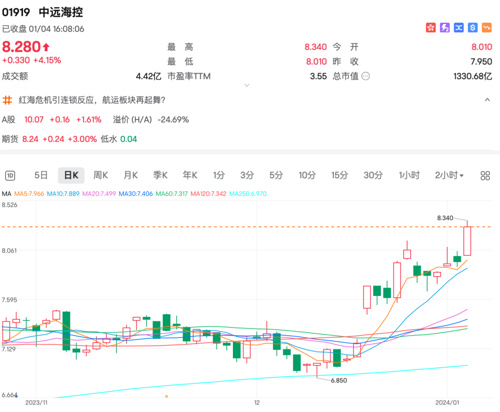This screenshot has width=500, height=412.
Task: Click the 成交额 value 4.42亿
Action: pyautogui.click(x=148, y=76)
